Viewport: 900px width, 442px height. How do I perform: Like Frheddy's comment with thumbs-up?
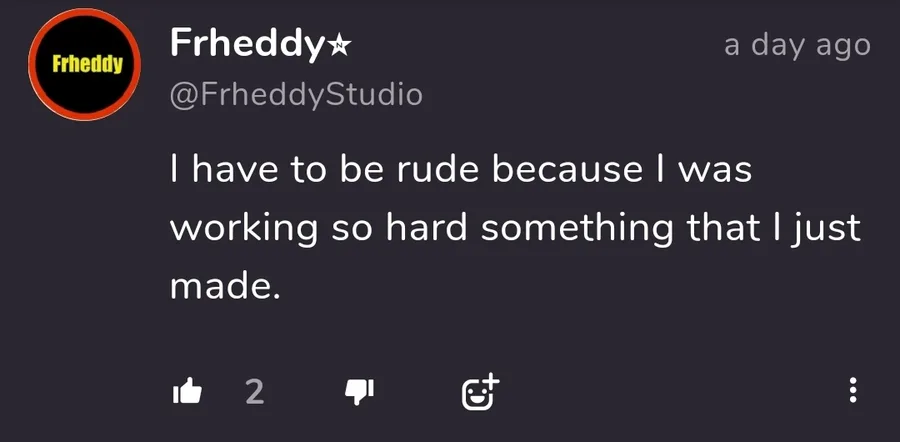click(x=187, y=391)
